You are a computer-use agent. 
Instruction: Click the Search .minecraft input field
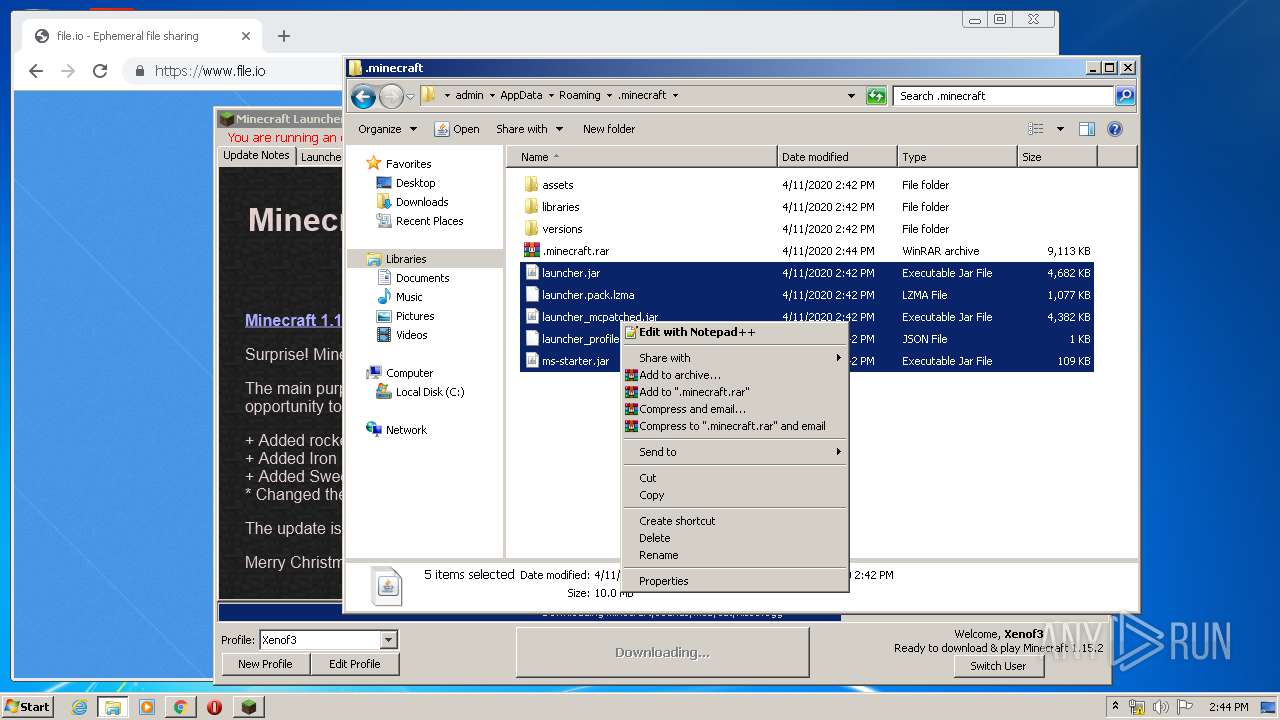pyautogui.click(x=1003, y=96)
